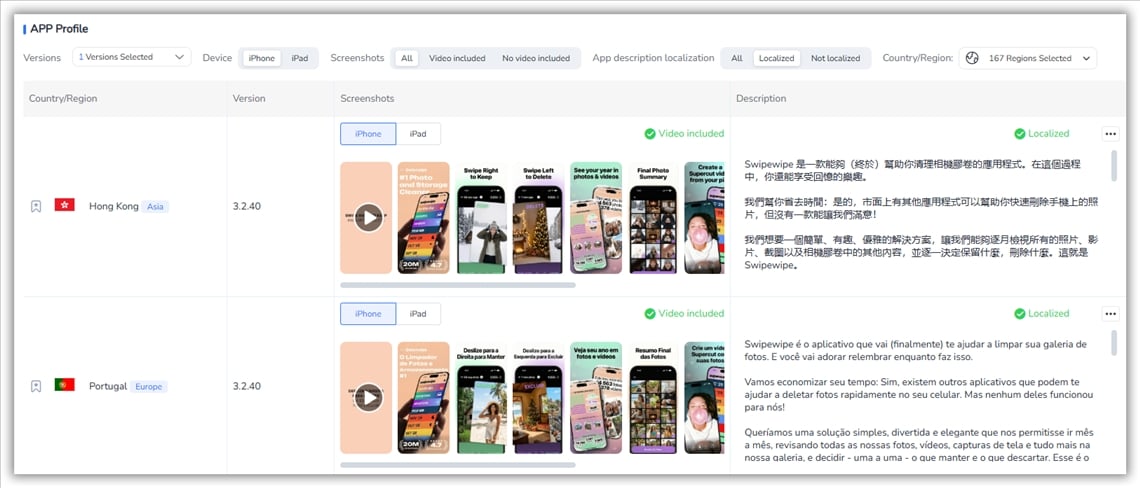Click the Asia region tag

(155, 207)
